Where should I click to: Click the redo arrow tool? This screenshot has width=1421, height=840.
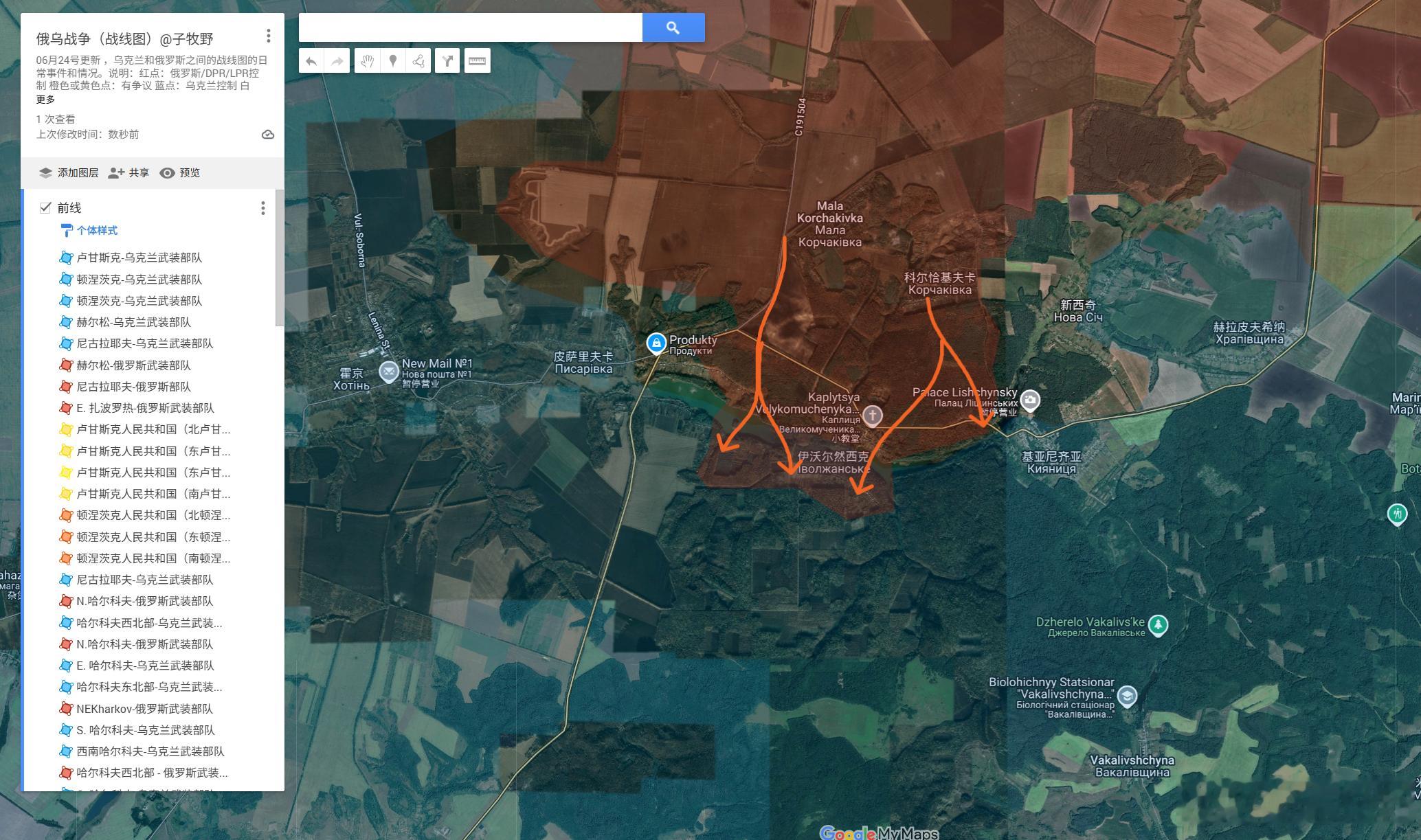pyautogui.click(x=337, y=61)
